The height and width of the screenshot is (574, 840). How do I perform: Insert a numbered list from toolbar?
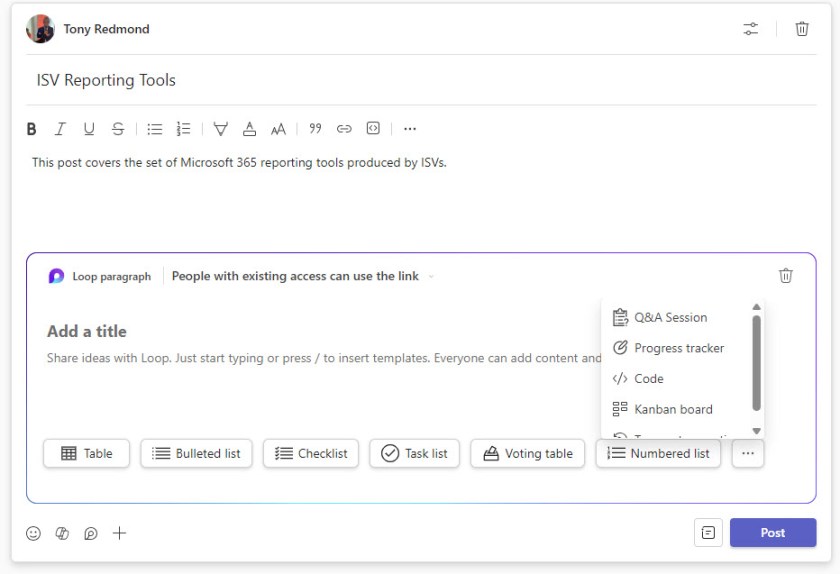click(x=183, y=129)
